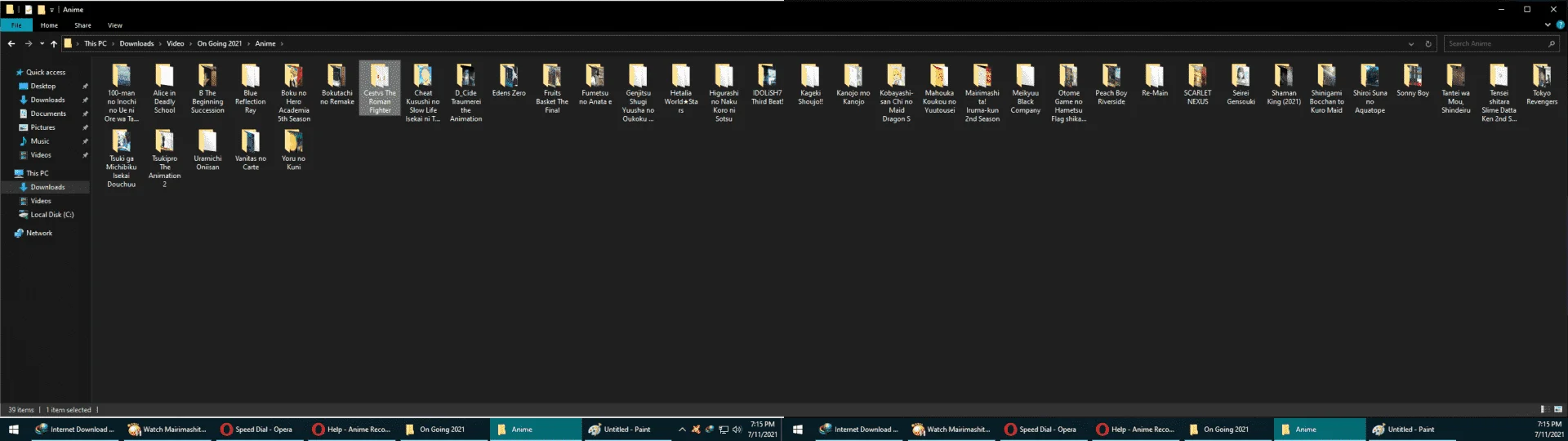Jump to Video in the address breadcrumb
The image size is (1568, 441).
[176, 43]
